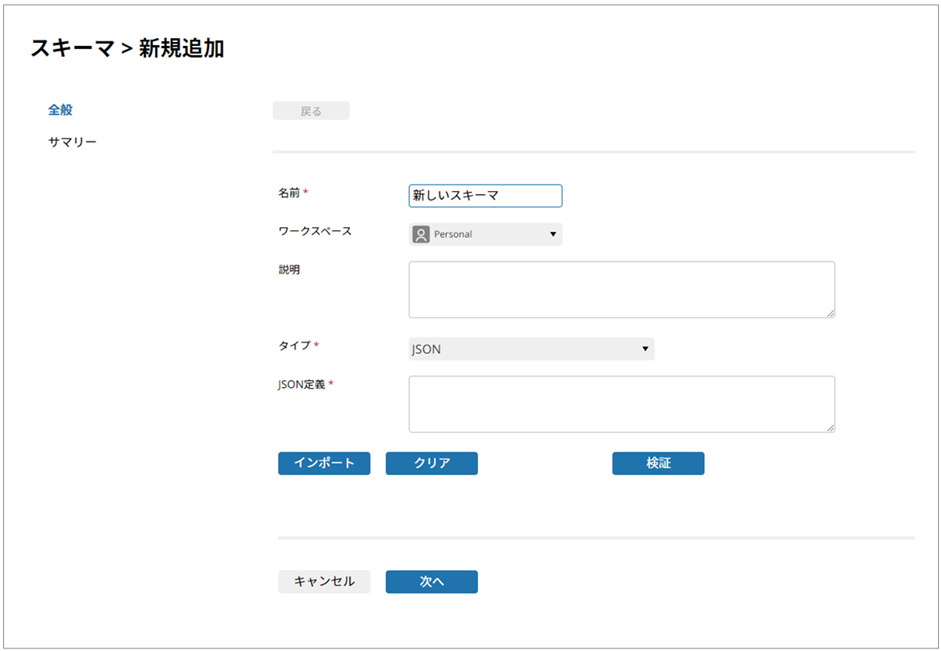941x651 pixels.
Task: Switch to the サマリー sidebar tab
Action: point(72,142)
